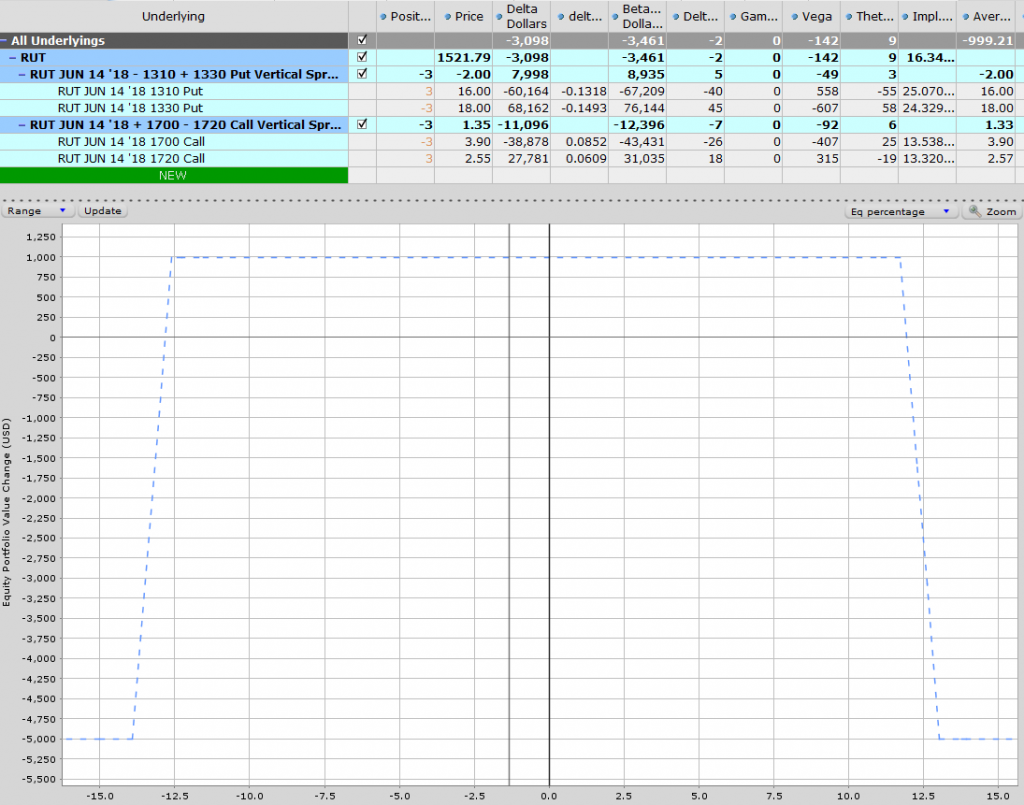Screen dimensions: 1024x805
Task: Collapse the 1700 - 1720 Call Vertical Spread
Action: (x=24, y=125)
